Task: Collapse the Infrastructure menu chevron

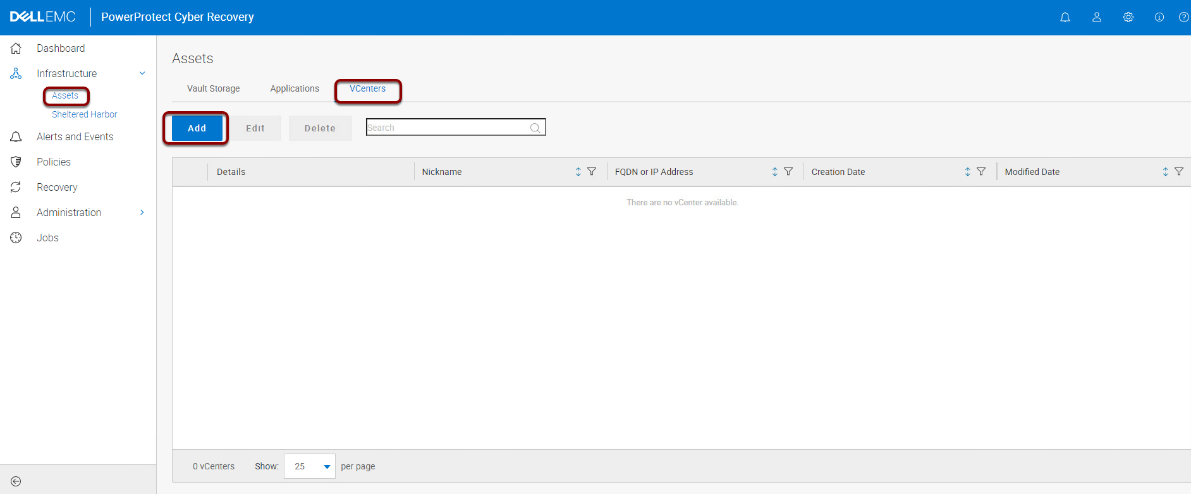Action: click(x=142, y=74)
